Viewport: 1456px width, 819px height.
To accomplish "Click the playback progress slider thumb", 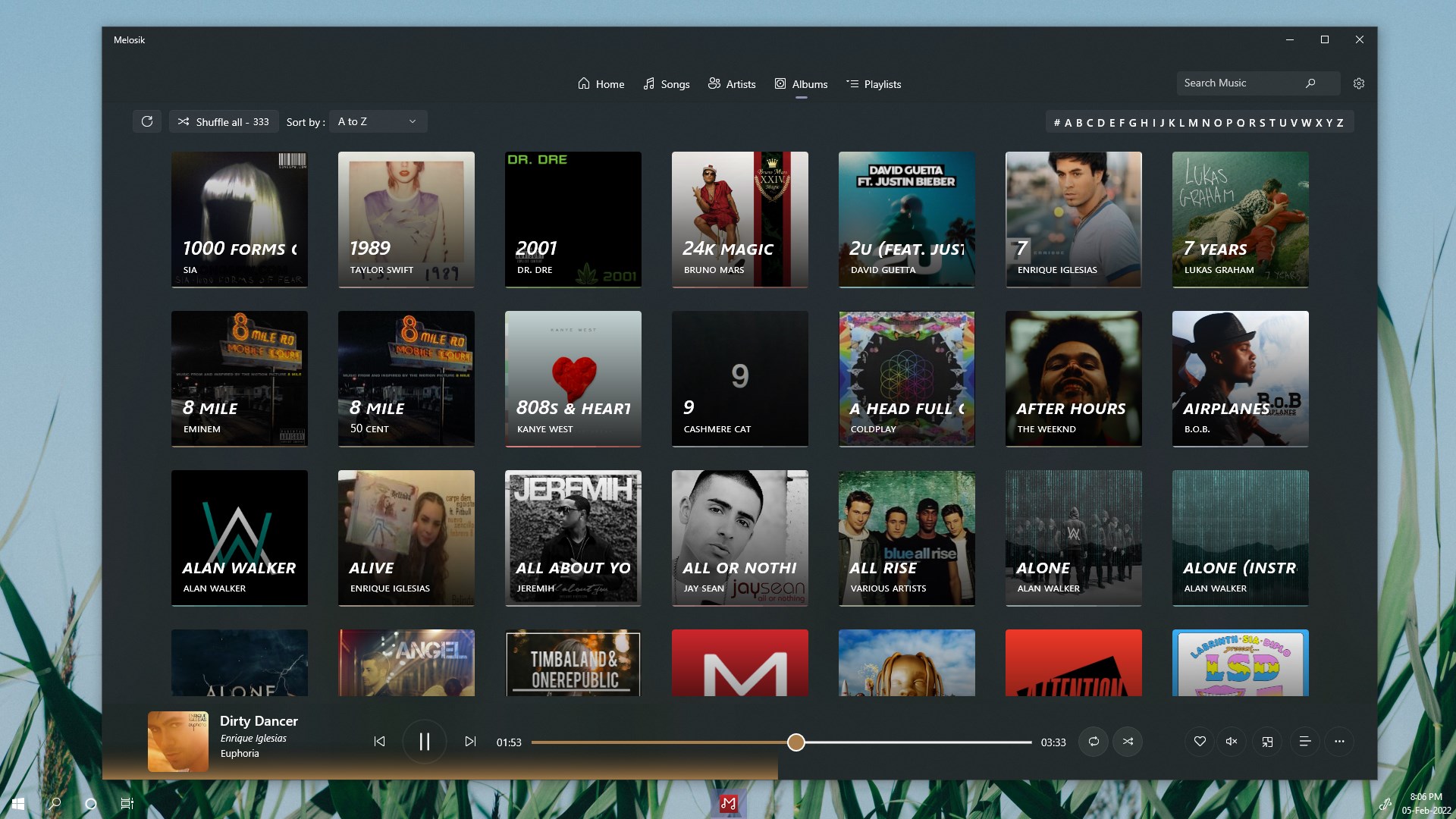I will [x=795, y=742].
